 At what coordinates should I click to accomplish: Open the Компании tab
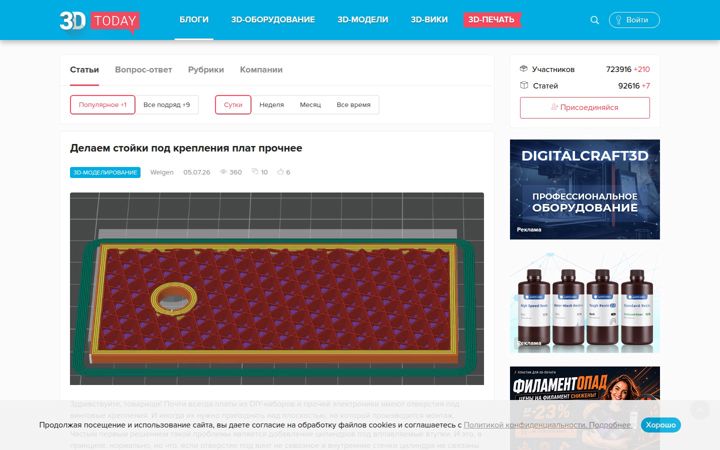261,70
